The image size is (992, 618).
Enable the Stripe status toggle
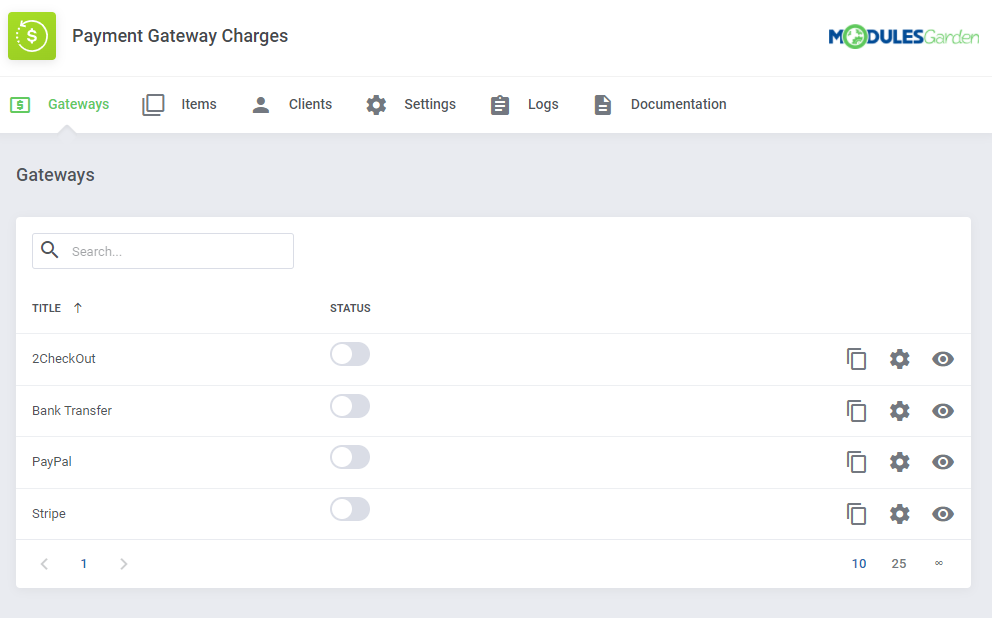tap(350, 509)
